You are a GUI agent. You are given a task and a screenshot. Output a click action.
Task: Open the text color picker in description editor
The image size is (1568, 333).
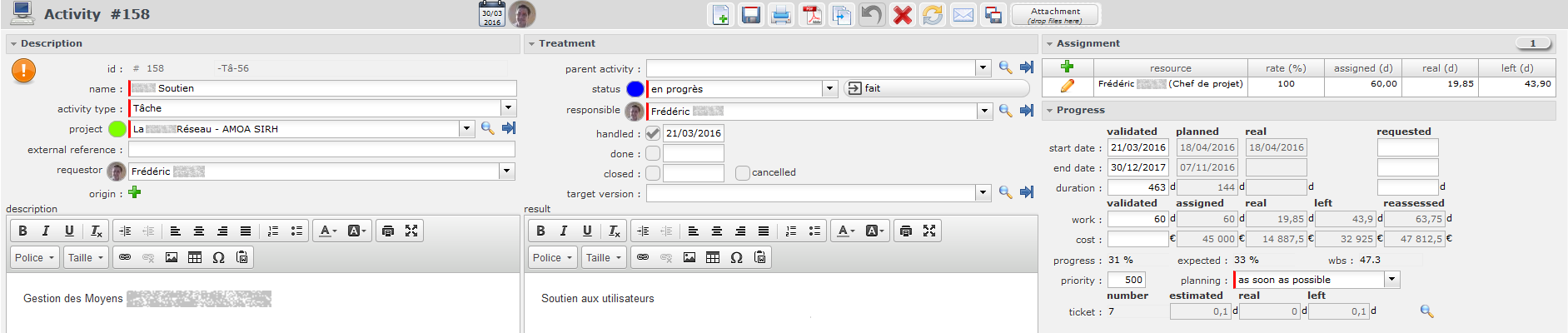click(328, 231)
